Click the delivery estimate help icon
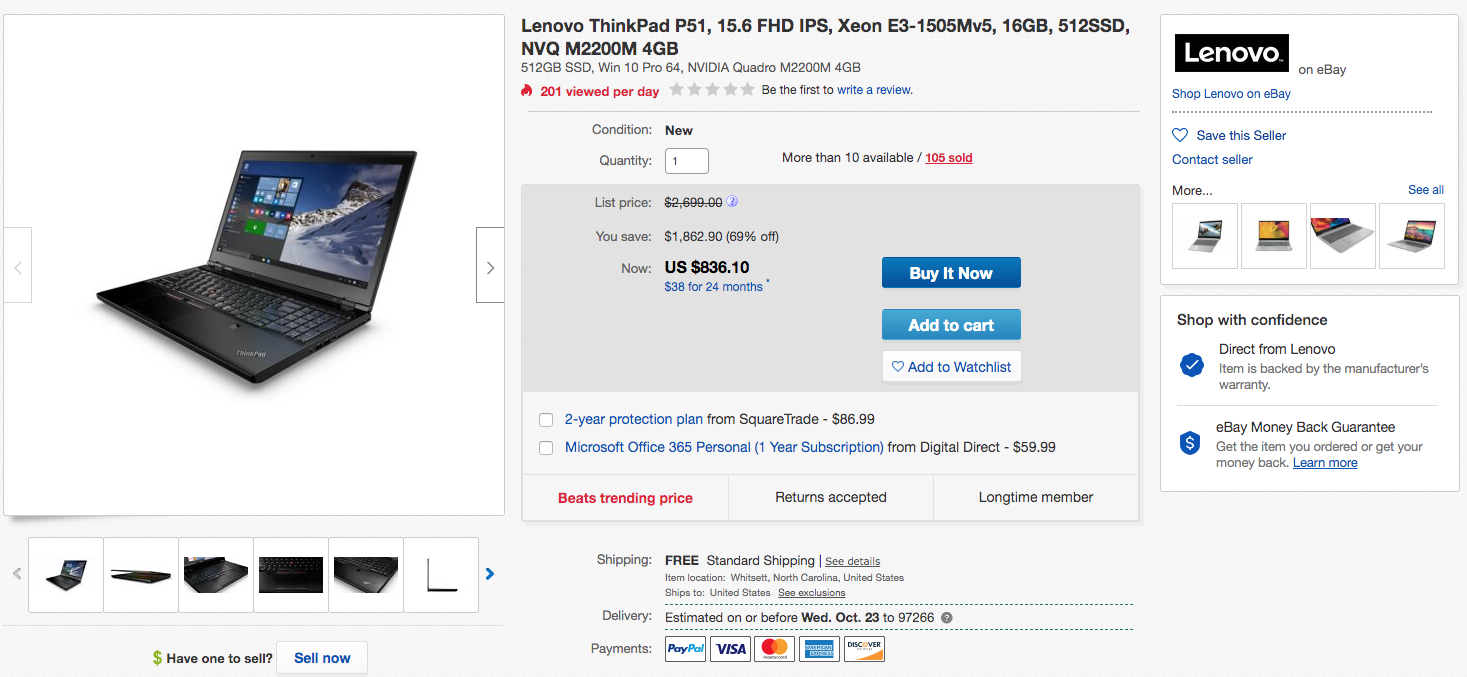 pyautogui.click(x=947, y=618)
